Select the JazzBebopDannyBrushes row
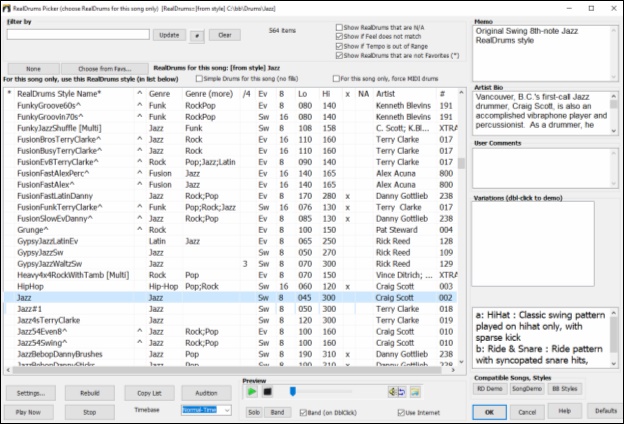The image size is (624, 424). (x=230, y=354)
